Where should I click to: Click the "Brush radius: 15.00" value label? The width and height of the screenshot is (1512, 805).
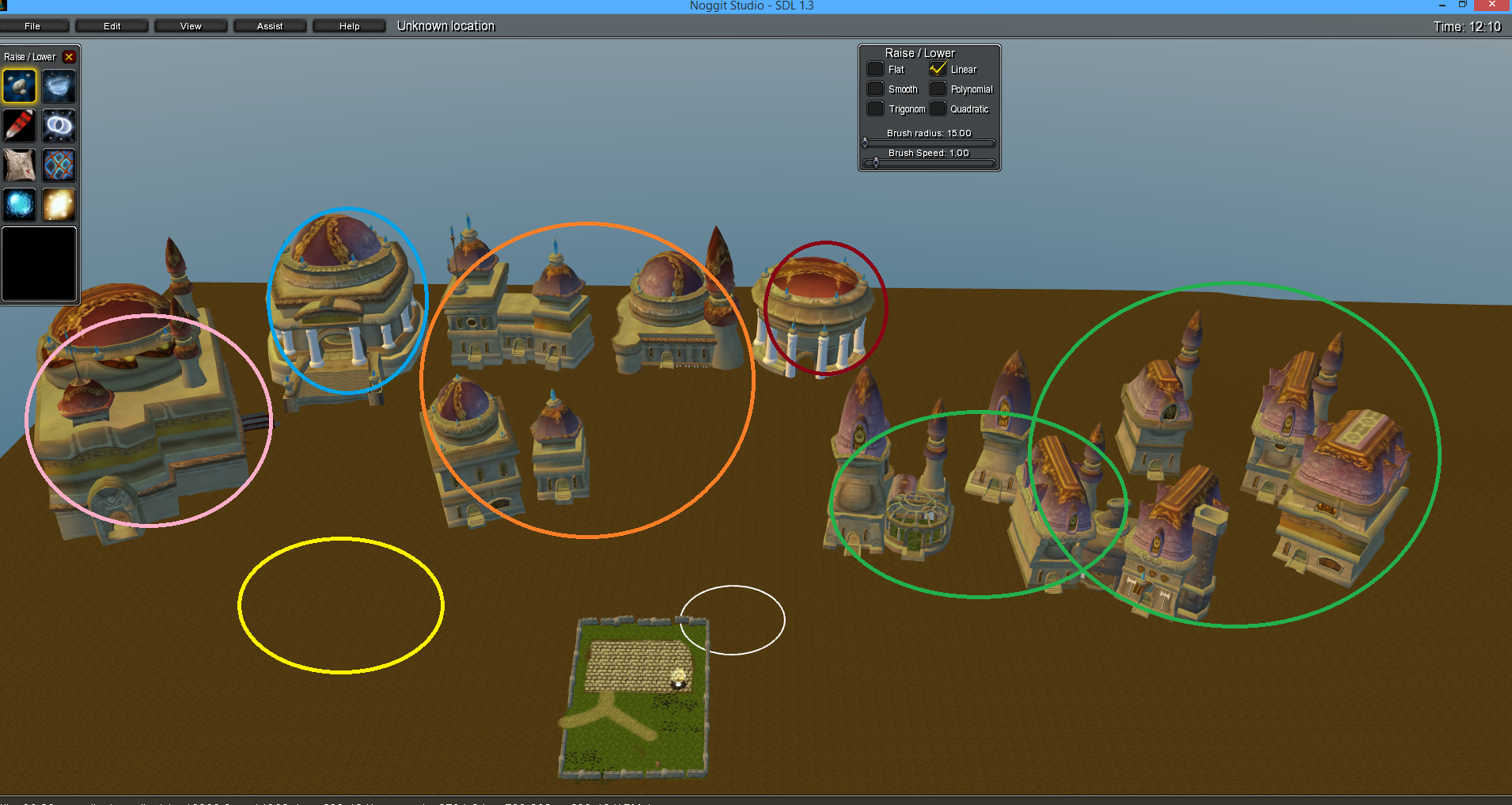pos(929,133)
